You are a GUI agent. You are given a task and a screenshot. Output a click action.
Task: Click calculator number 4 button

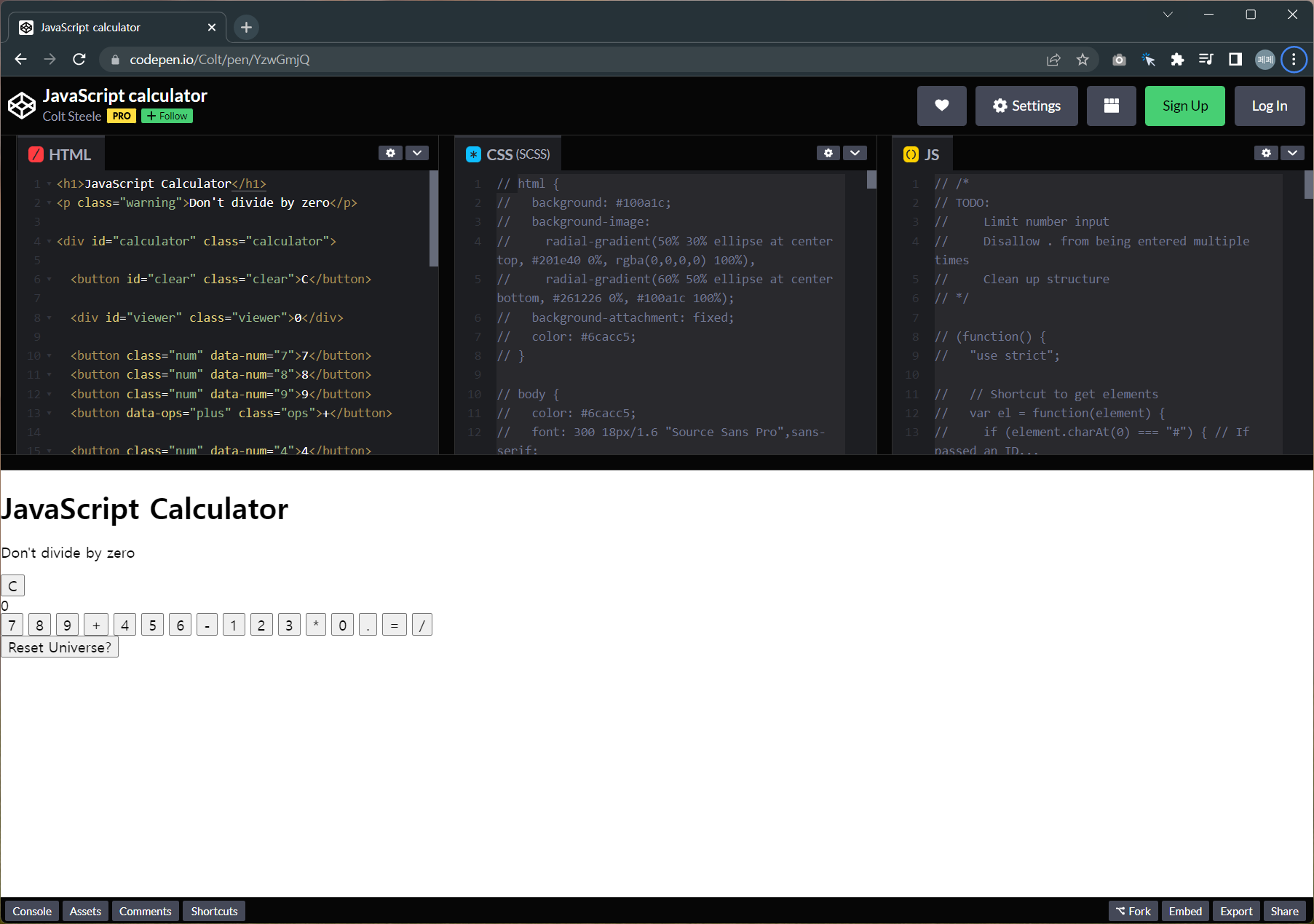124,625
